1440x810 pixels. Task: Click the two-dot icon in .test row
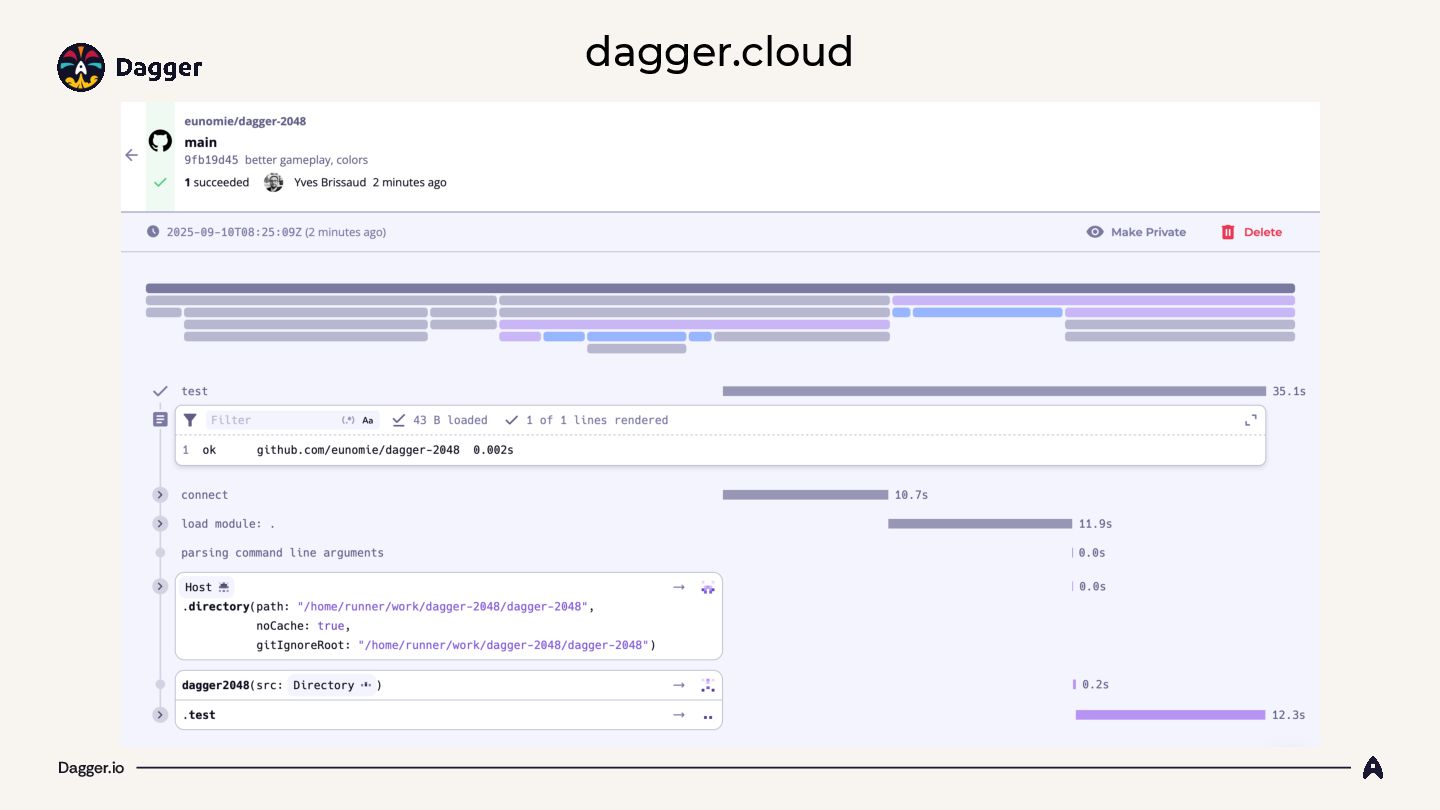coord(708,717)
